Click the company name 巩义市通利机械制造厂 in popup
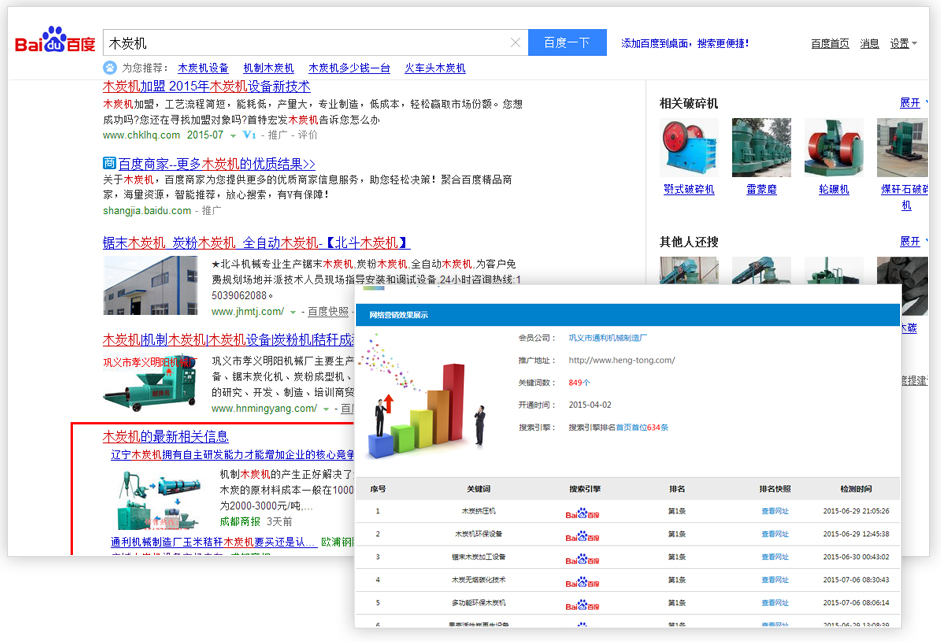 click(x=607, y=338)
